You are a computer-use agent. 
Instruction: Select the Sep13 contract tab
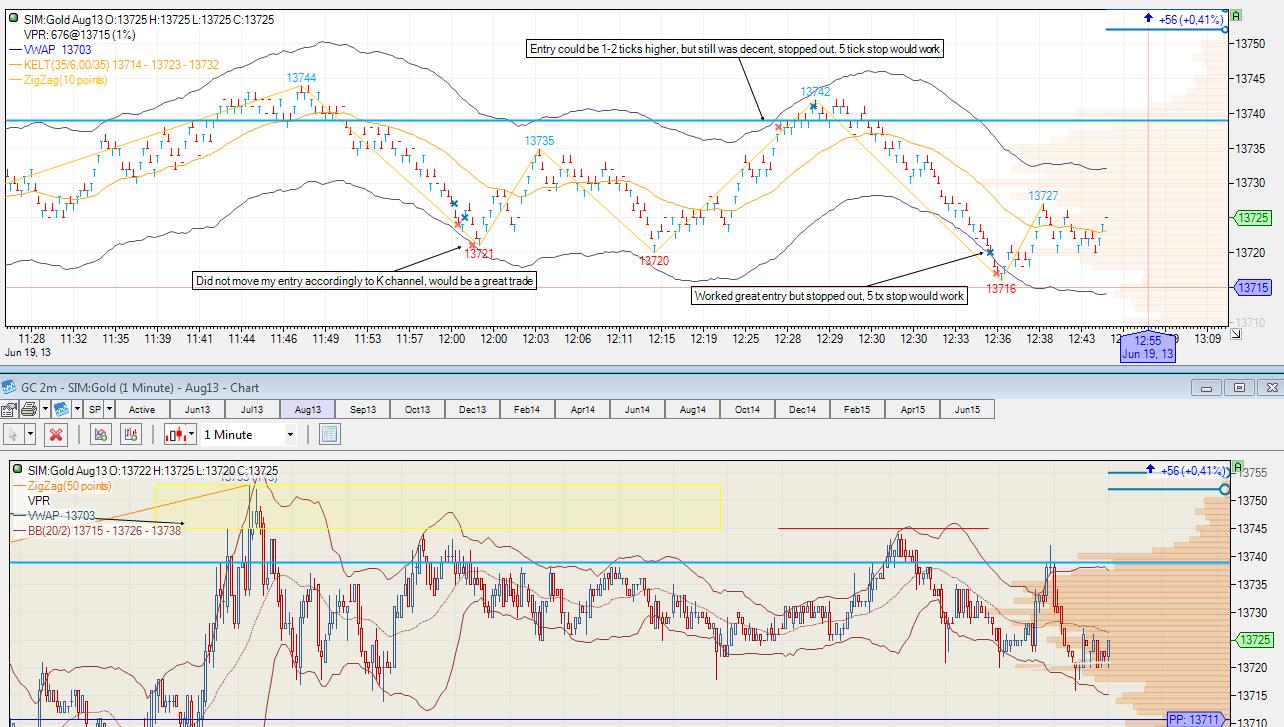363,409
